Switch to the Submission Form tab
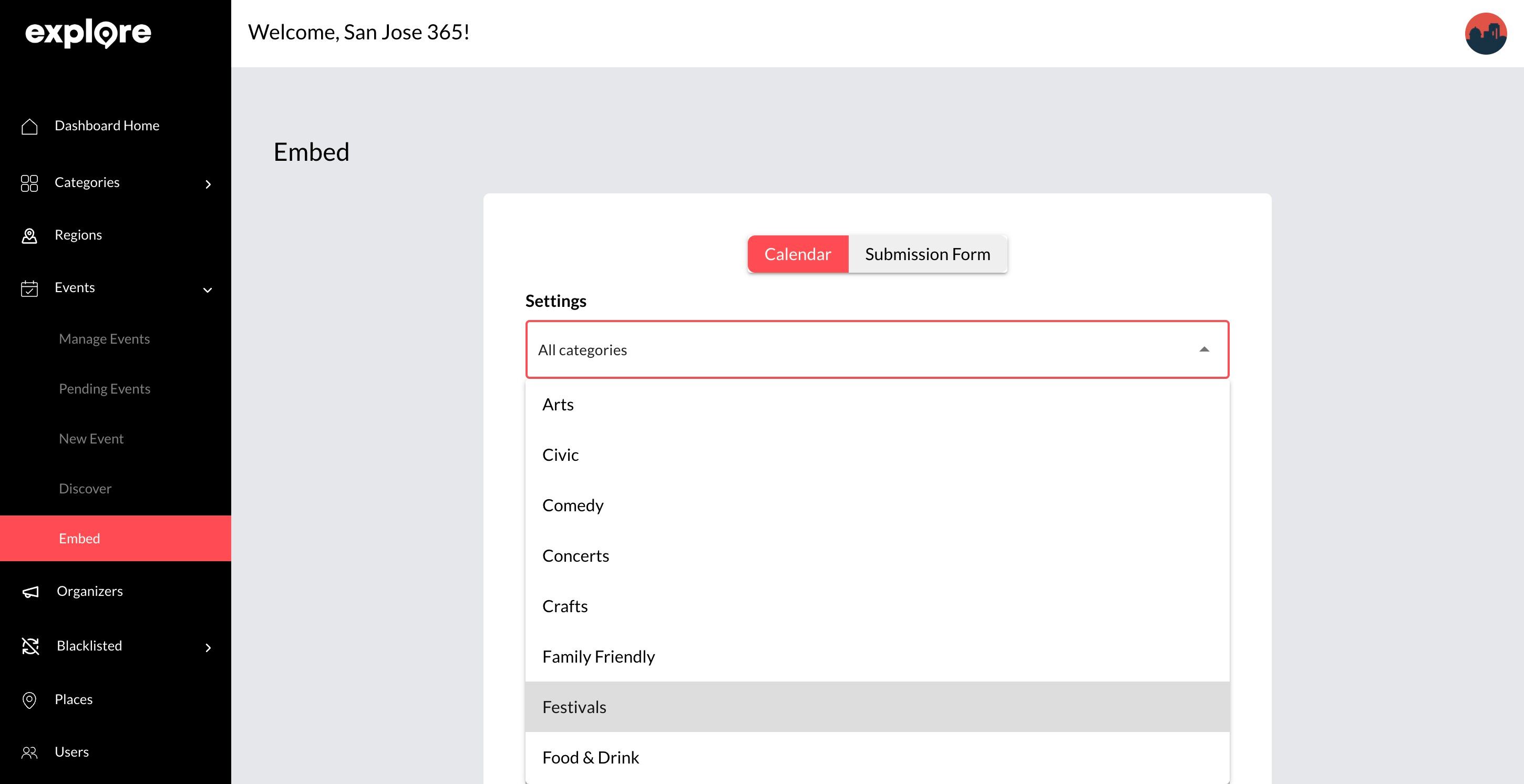1524x784 pixels. [x=927, y=254]
